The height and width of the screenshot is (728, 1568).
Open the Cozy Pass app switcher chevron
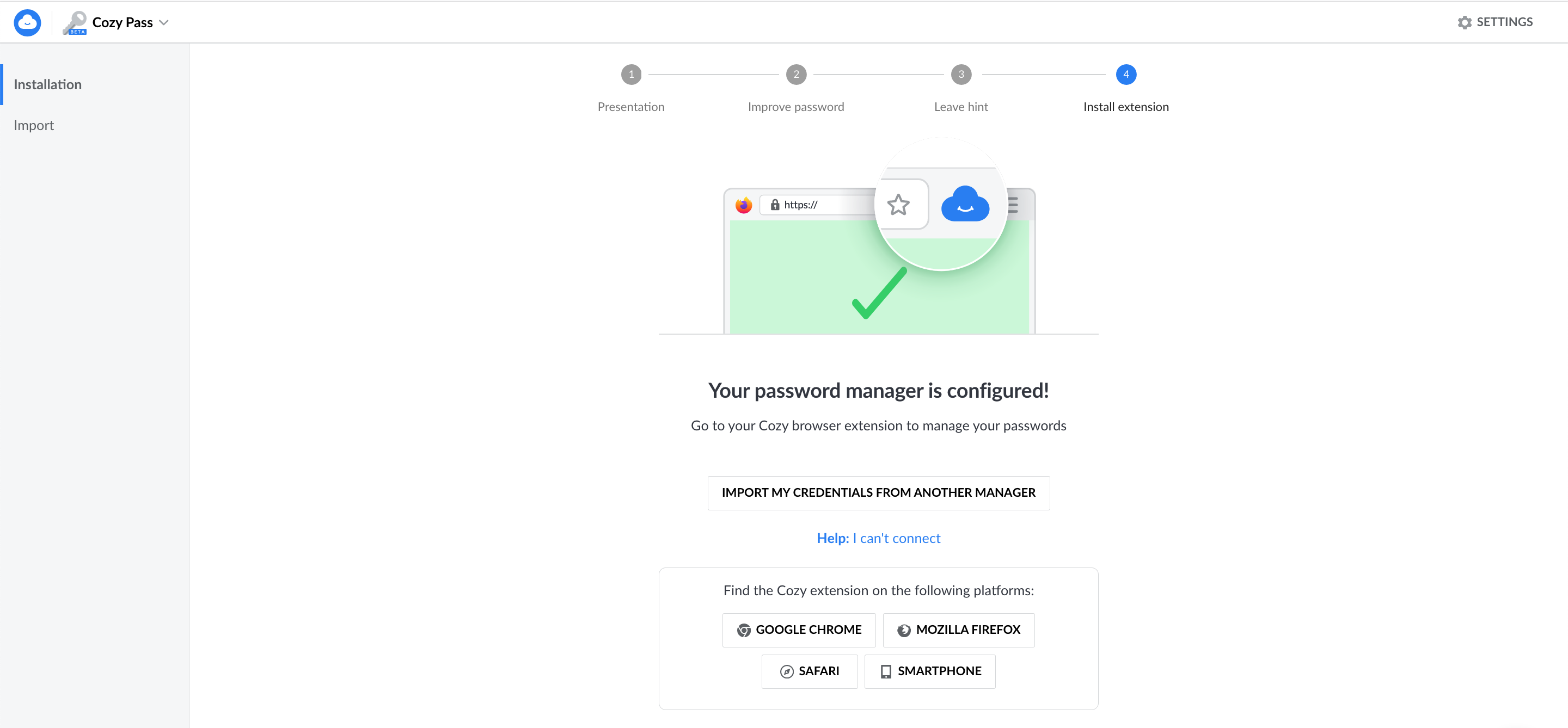point(163,22)
